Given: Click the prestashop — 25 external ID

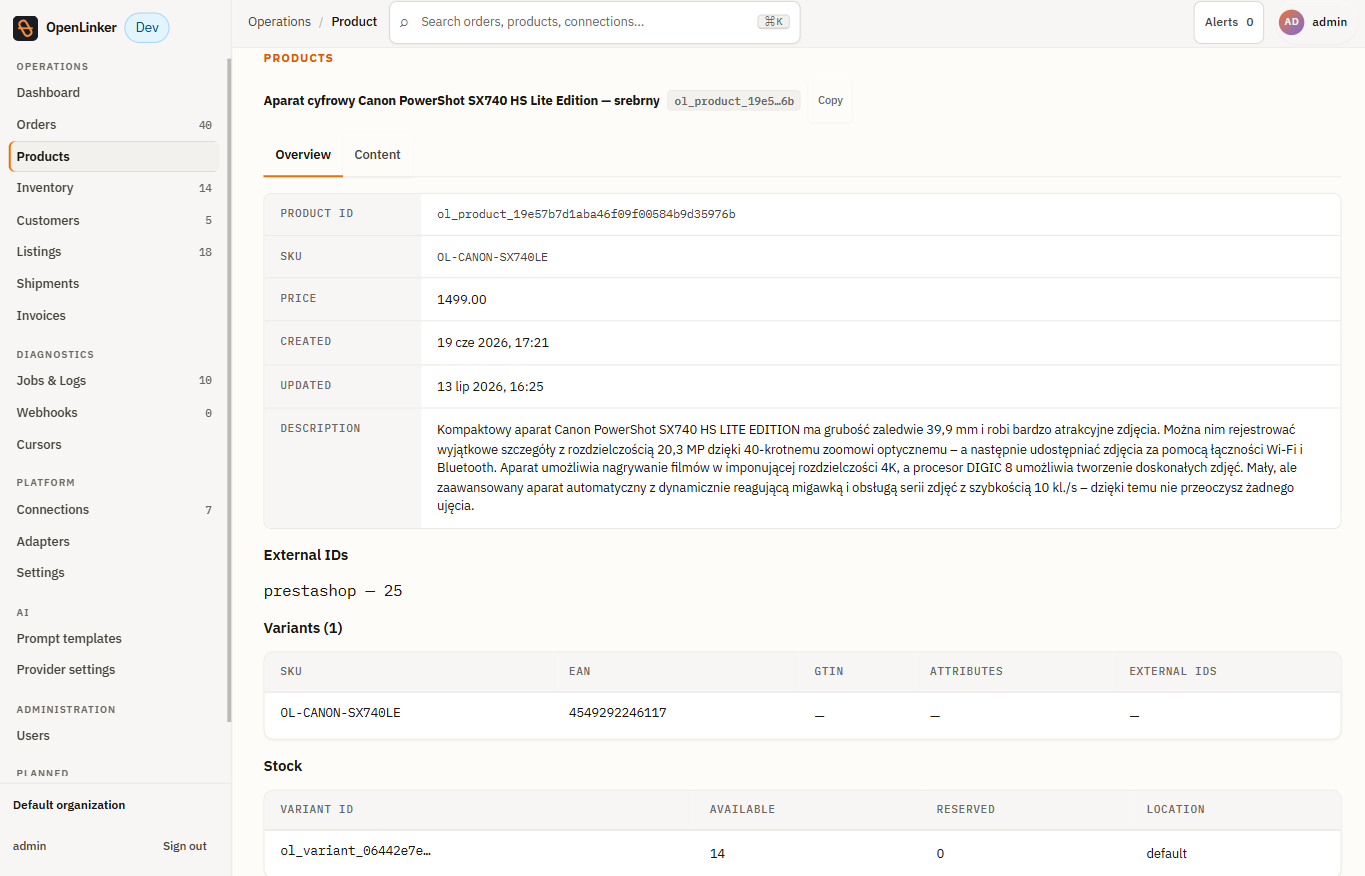Looking at the screenshot, I should click(333, 591).
